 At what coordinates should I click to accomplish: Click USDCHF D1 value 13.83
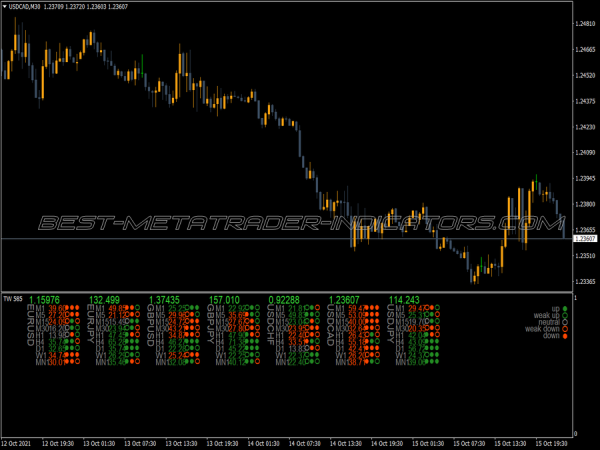(x=297, y=349)
